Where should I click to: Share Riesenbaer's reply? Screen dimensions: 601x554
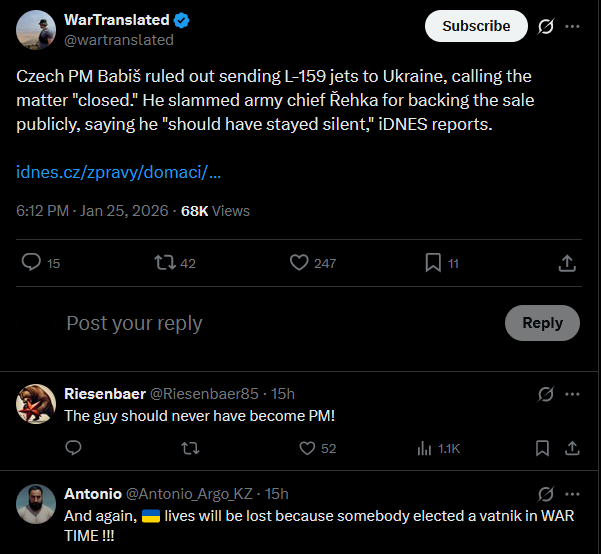point(572,448)
